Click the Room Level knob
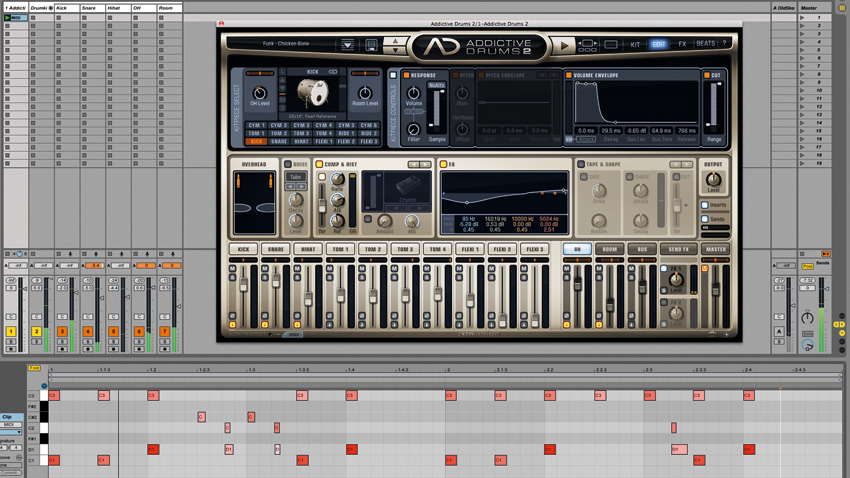850x478 pixels. point(365,93)
